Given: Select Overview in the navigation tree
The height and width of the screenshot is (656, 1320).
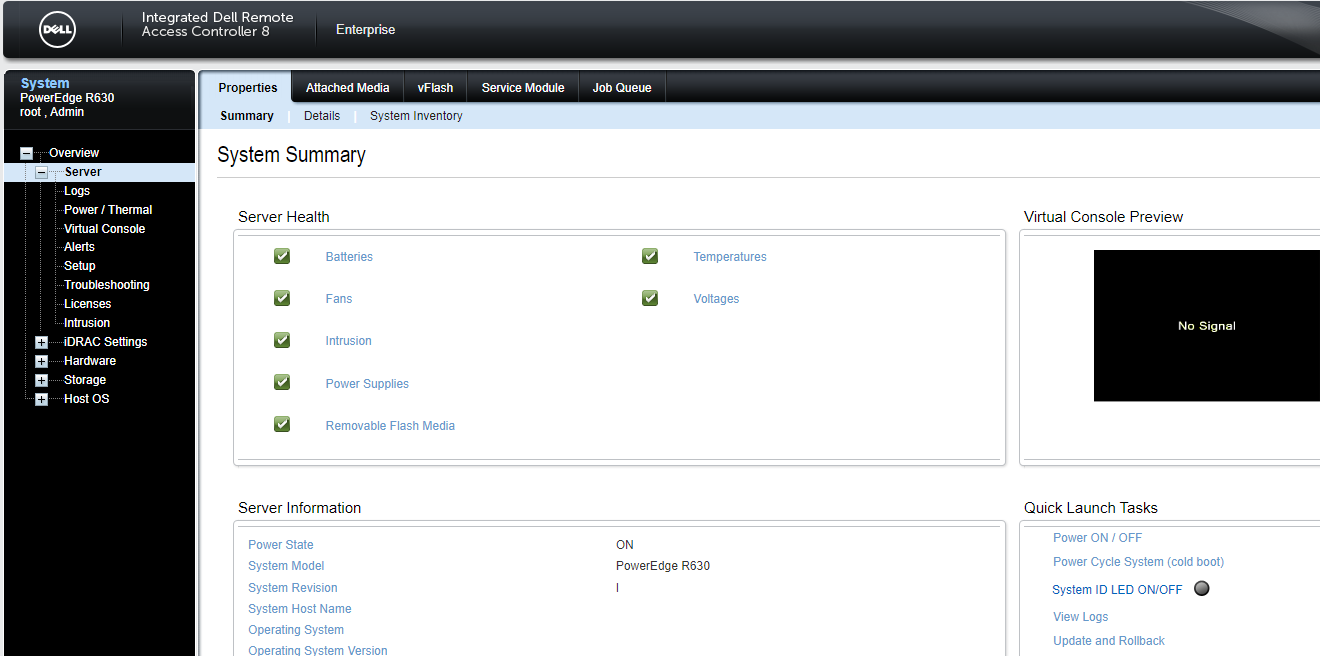Looking at the screenshot, I should 74,153.
